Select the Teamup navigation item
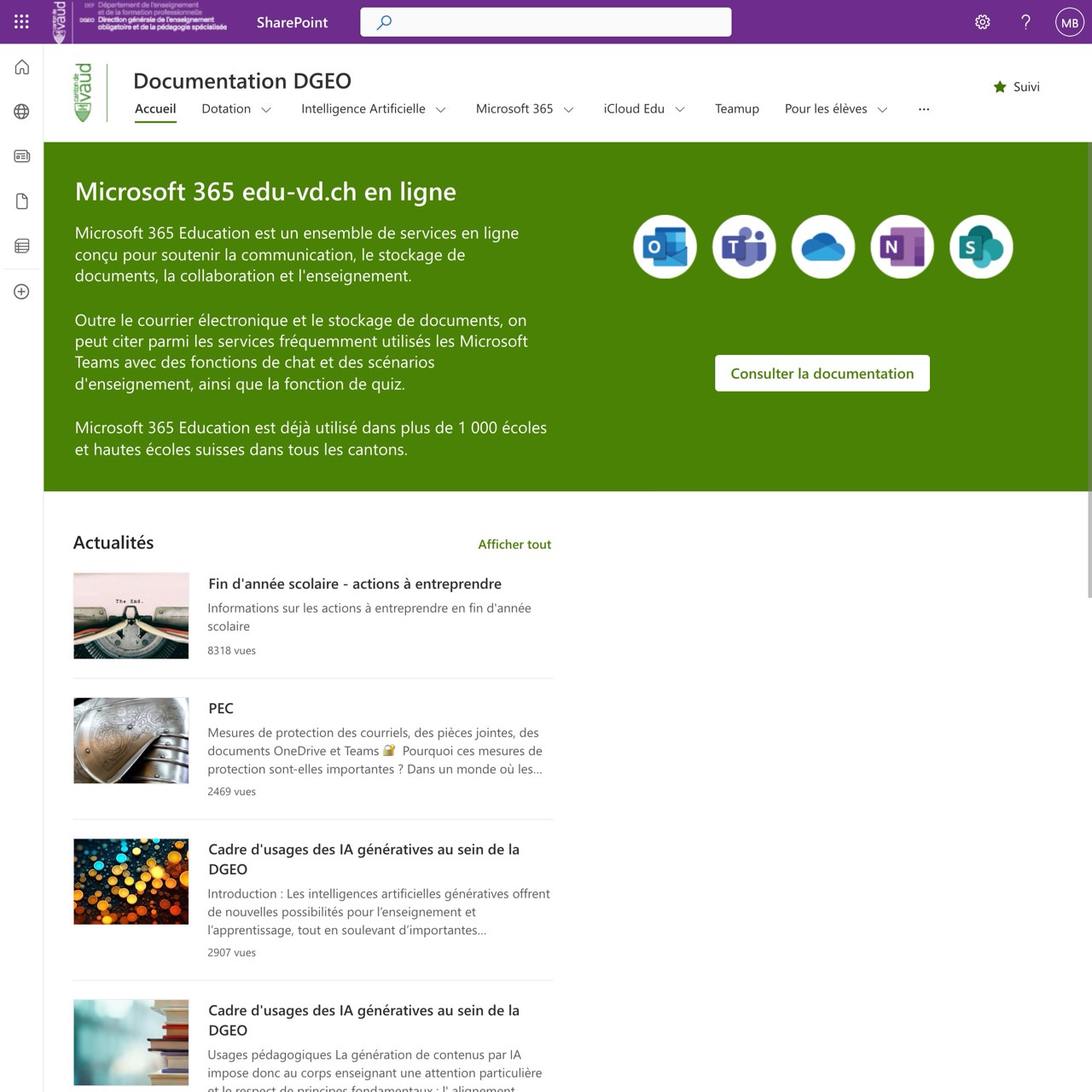 point(737,109)
